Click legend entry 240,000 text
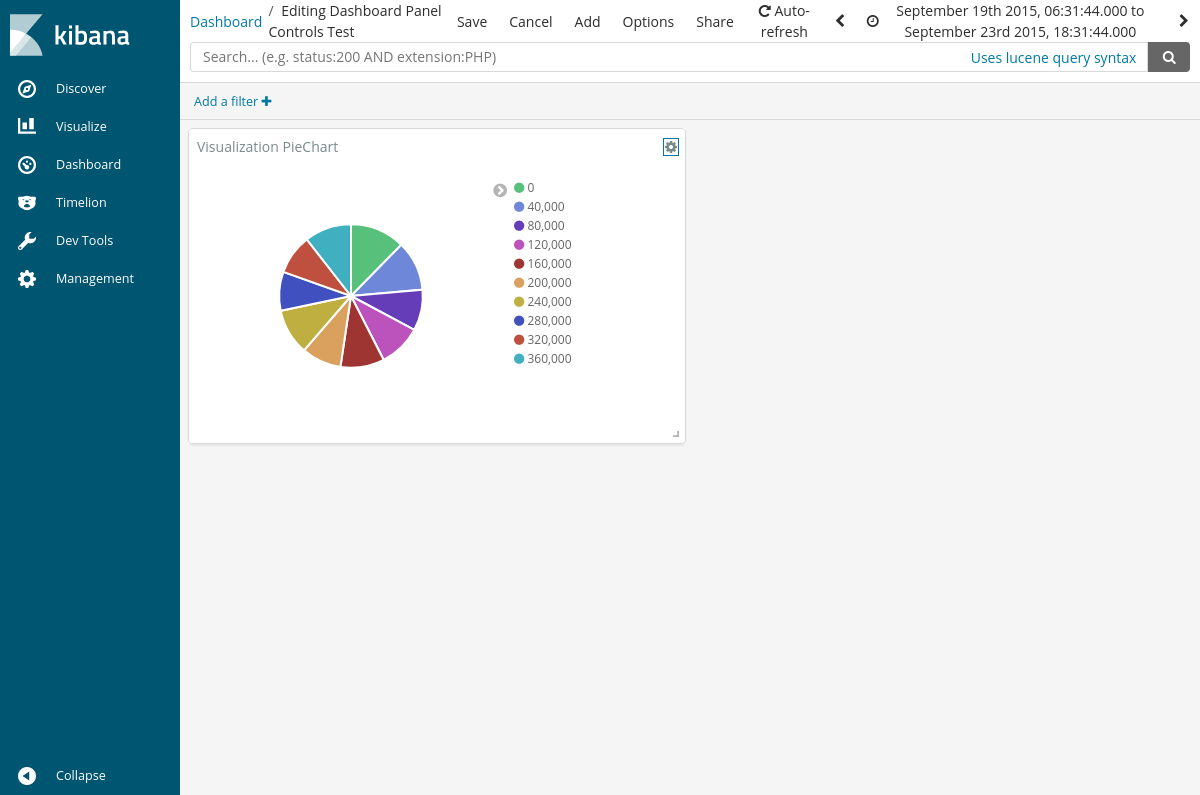This screenshot has width=1200, height=795. point(549,302)
